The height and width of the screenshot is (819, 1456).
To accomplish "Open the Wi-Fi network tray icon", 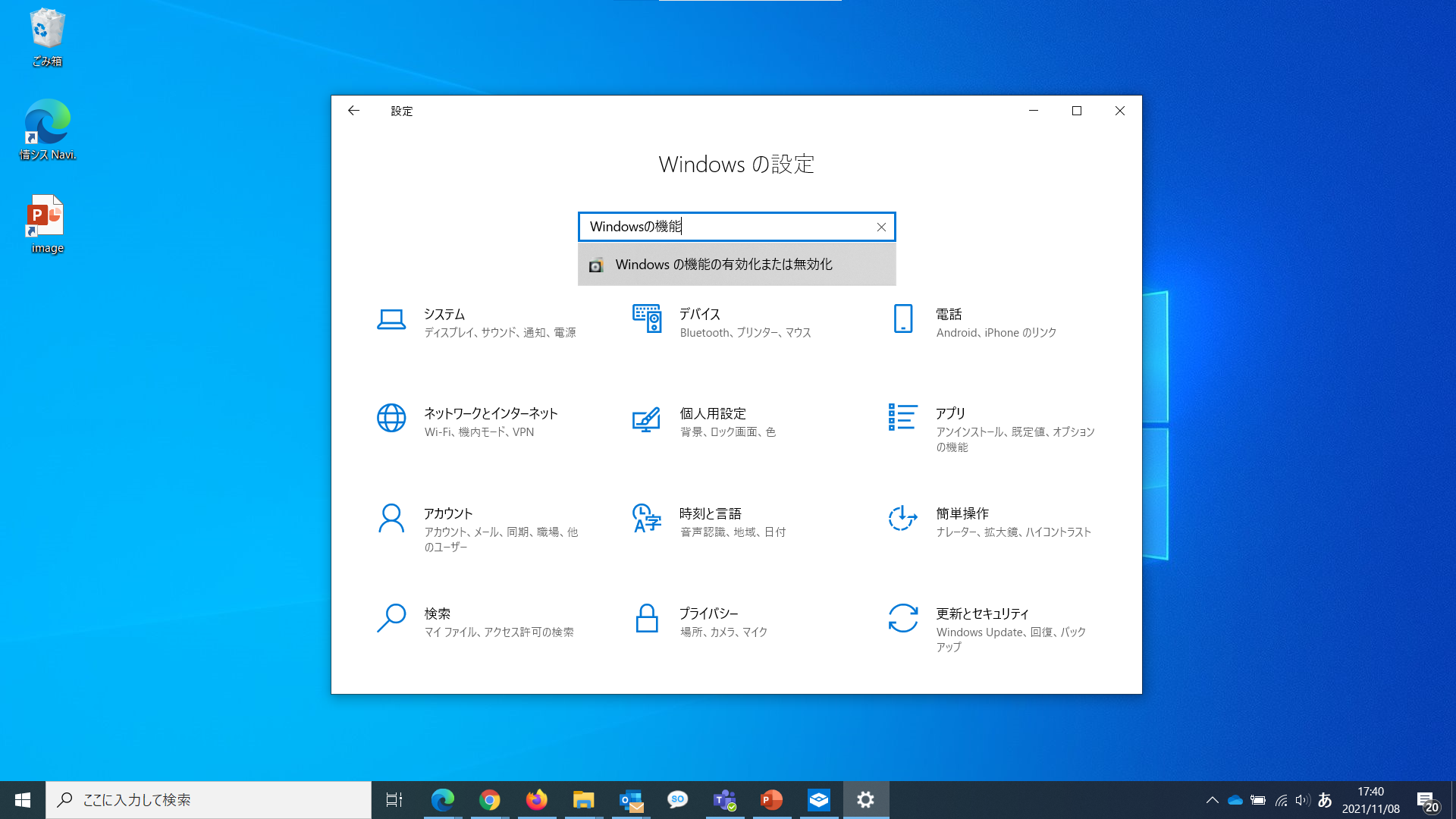I will [x=1281, y=800].
